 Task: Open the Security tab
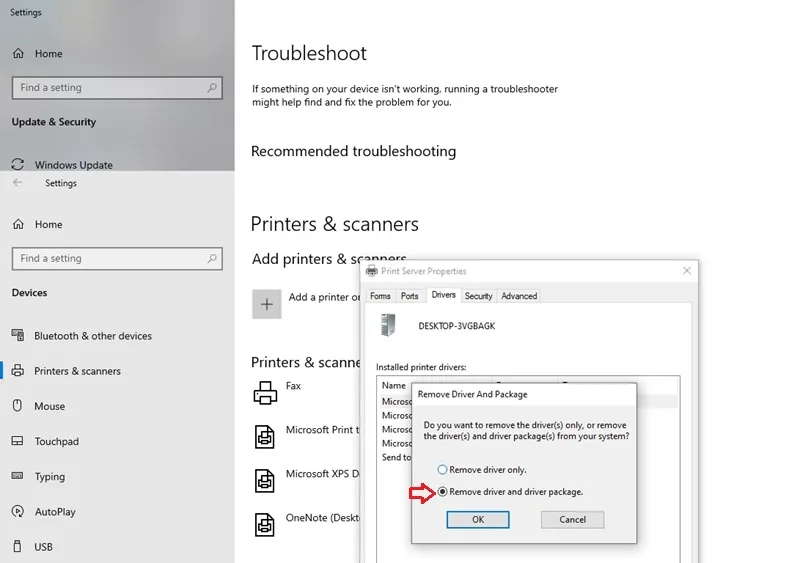point(478,296)
